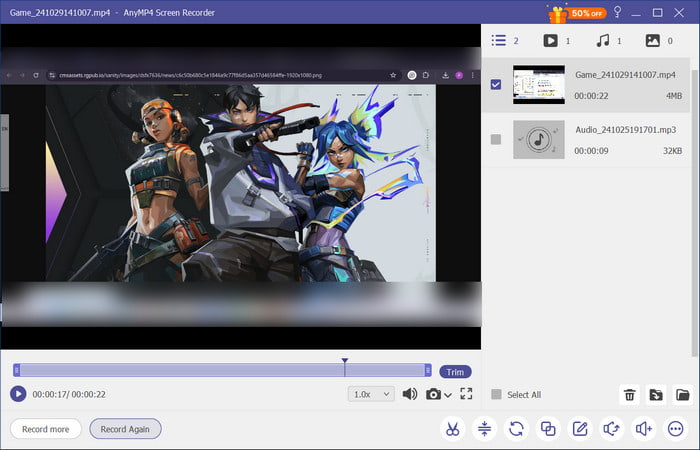The image size is (700, 450).
Task: Open the scissors clip tool
Action: tap(452, 429)
